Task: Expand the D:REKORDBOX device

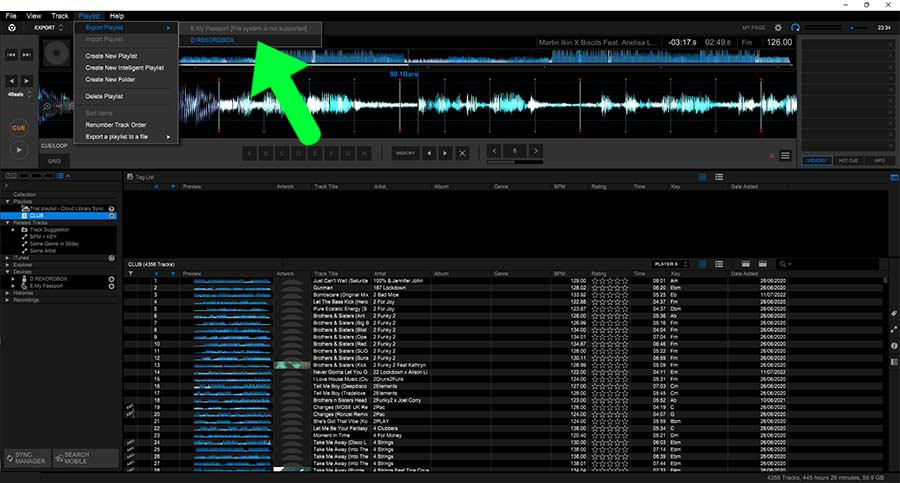Action: pos(13,279)
